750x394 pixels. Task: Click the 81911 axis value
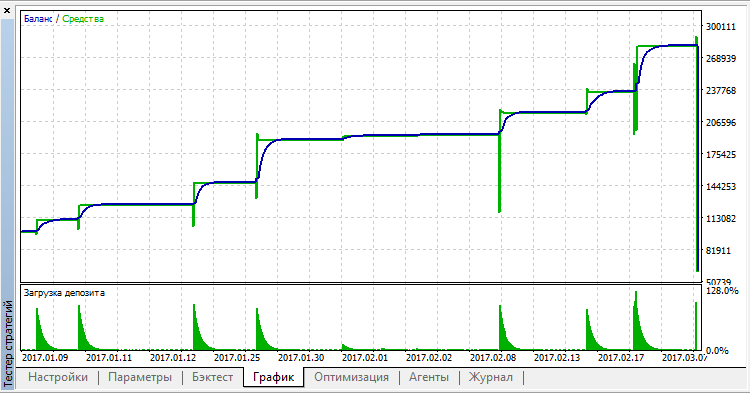point(718,251)
